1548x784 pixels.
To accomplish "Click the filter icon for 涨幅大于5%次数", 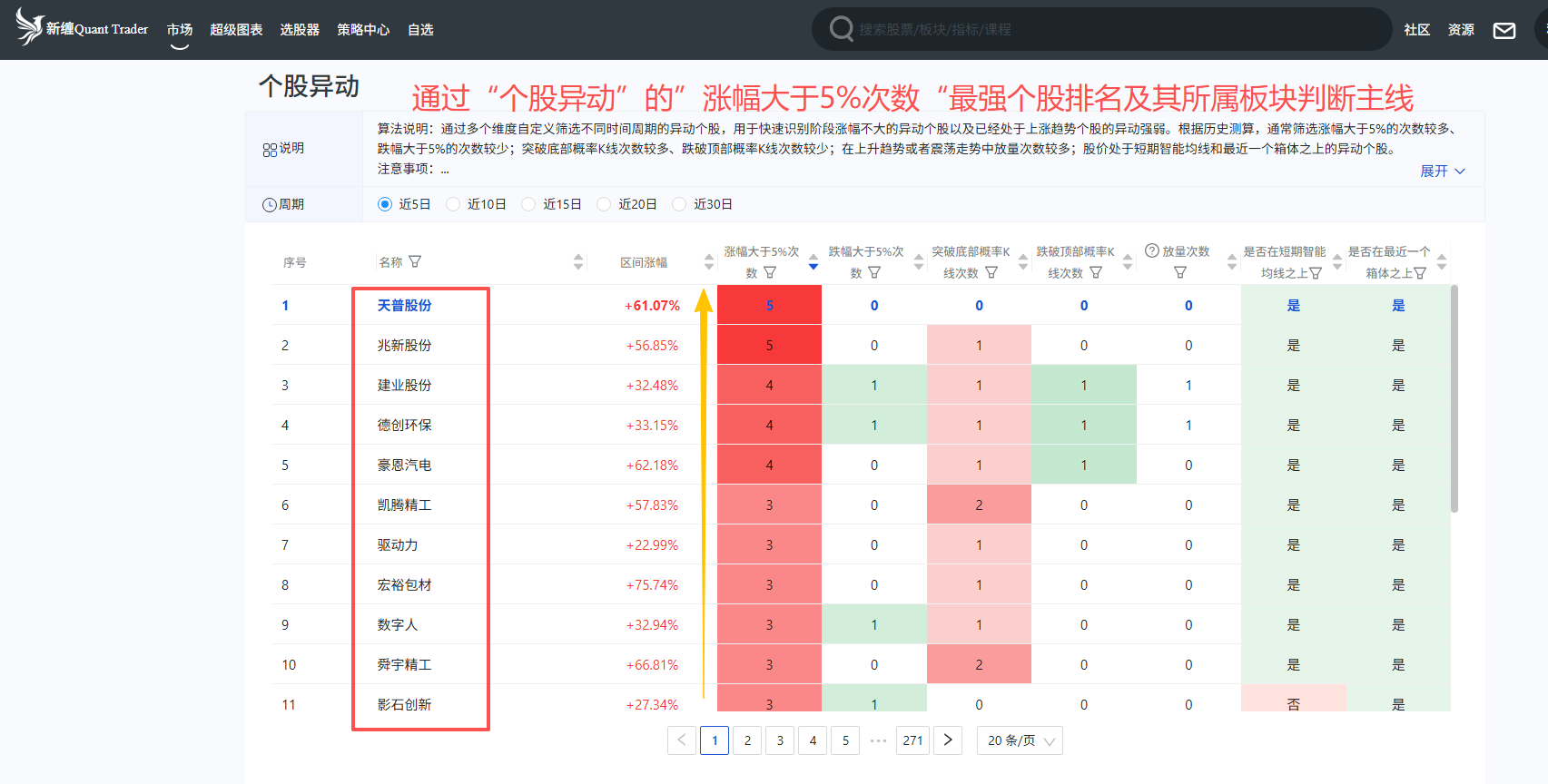I will (x=770, y=272).
